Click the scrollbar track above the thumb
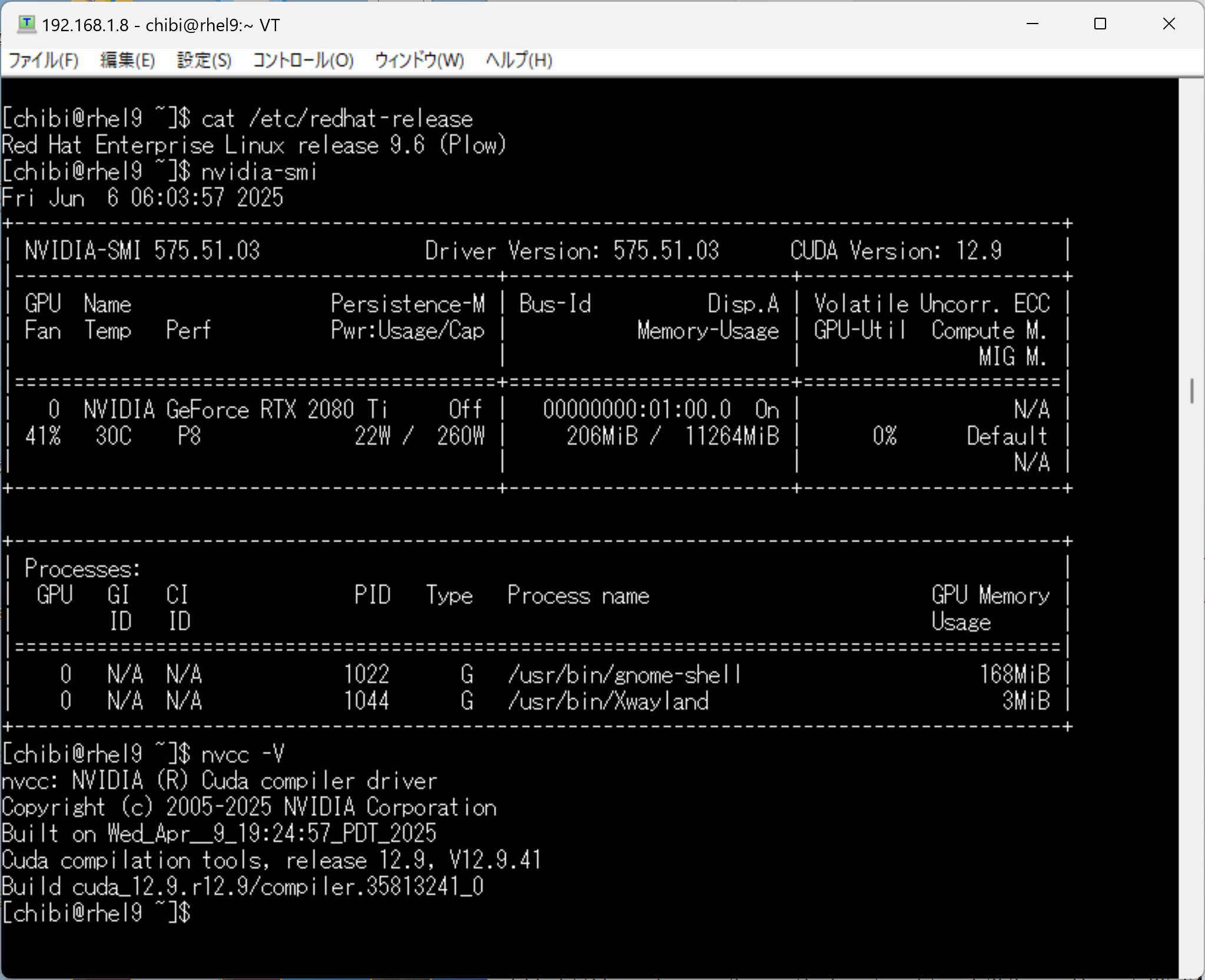This screenshot has width=1205, height=980. point(1191,235)
